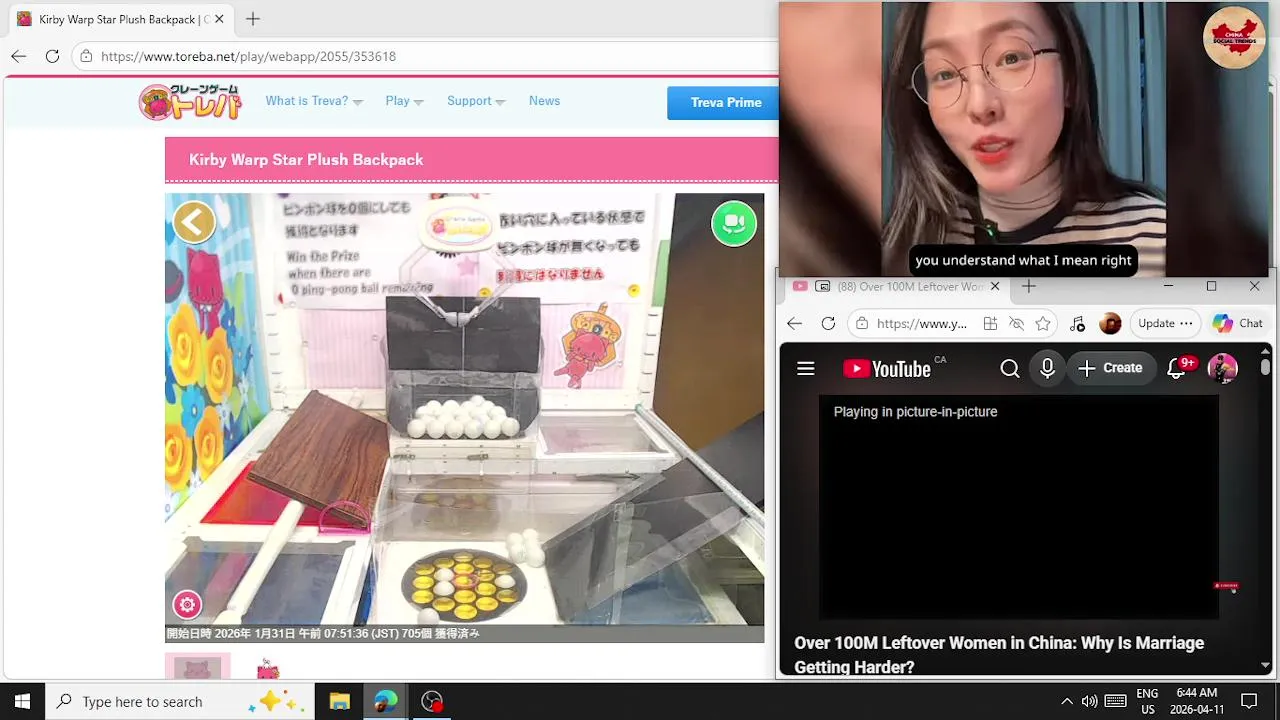Click the taskbar search box

coord(180,701)
